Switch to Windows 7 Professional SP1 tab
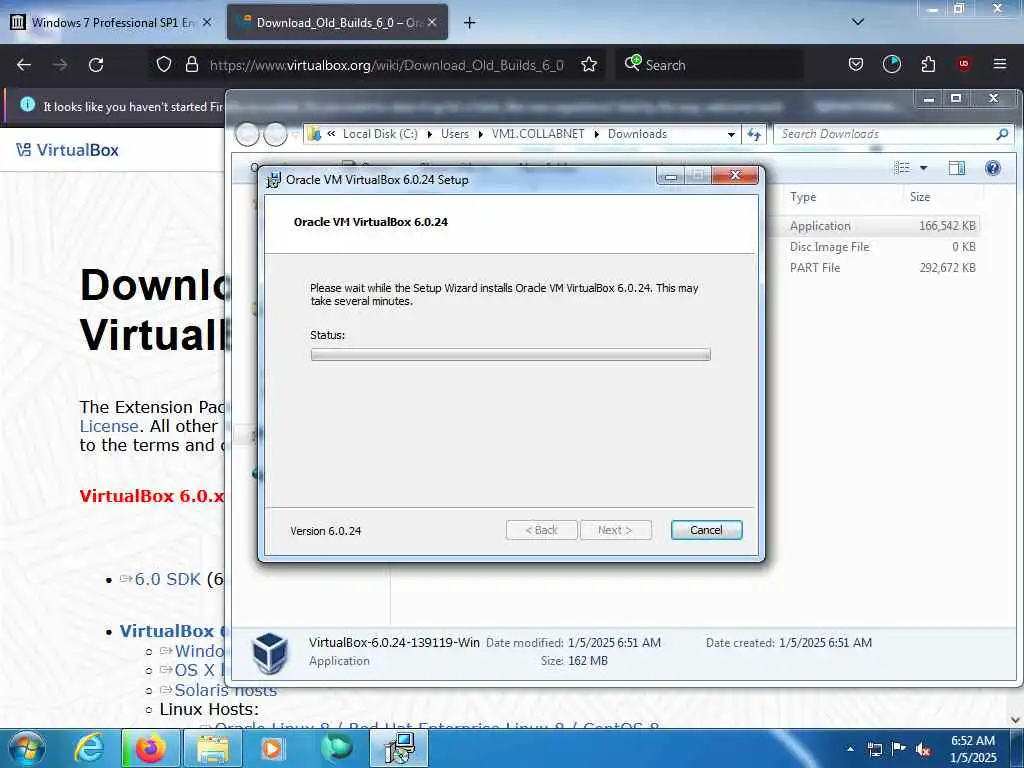The height and width of the screenshot is (768, 1024). tap(112, 23)
